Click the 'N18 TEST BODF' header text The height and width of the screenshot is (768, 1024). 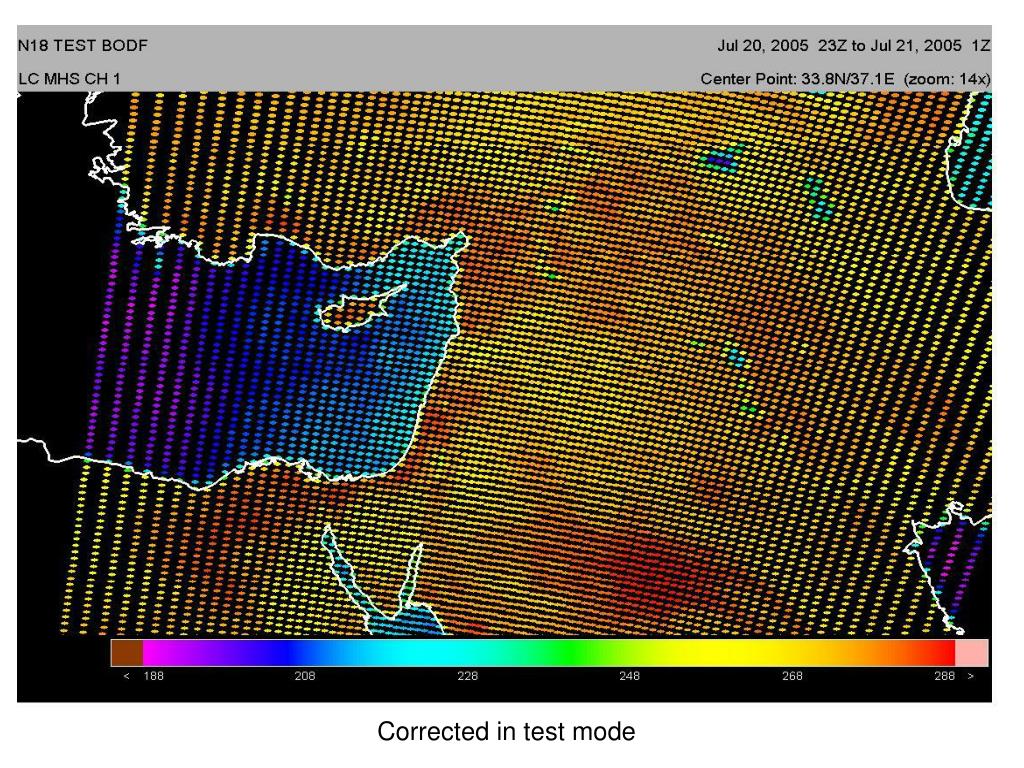pyautogui.click(x=83, y=46)
